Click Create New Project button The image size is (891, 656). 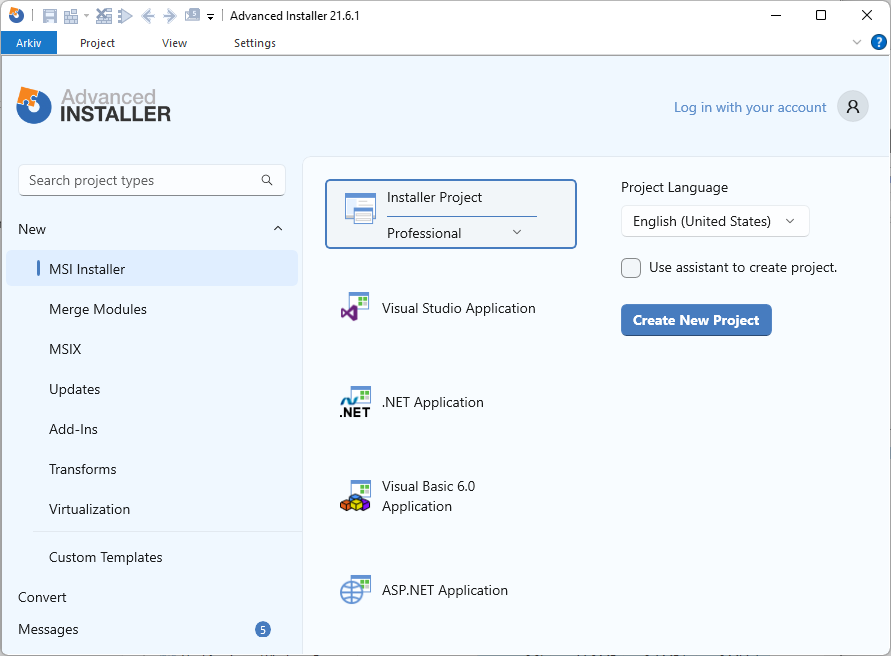696,320
